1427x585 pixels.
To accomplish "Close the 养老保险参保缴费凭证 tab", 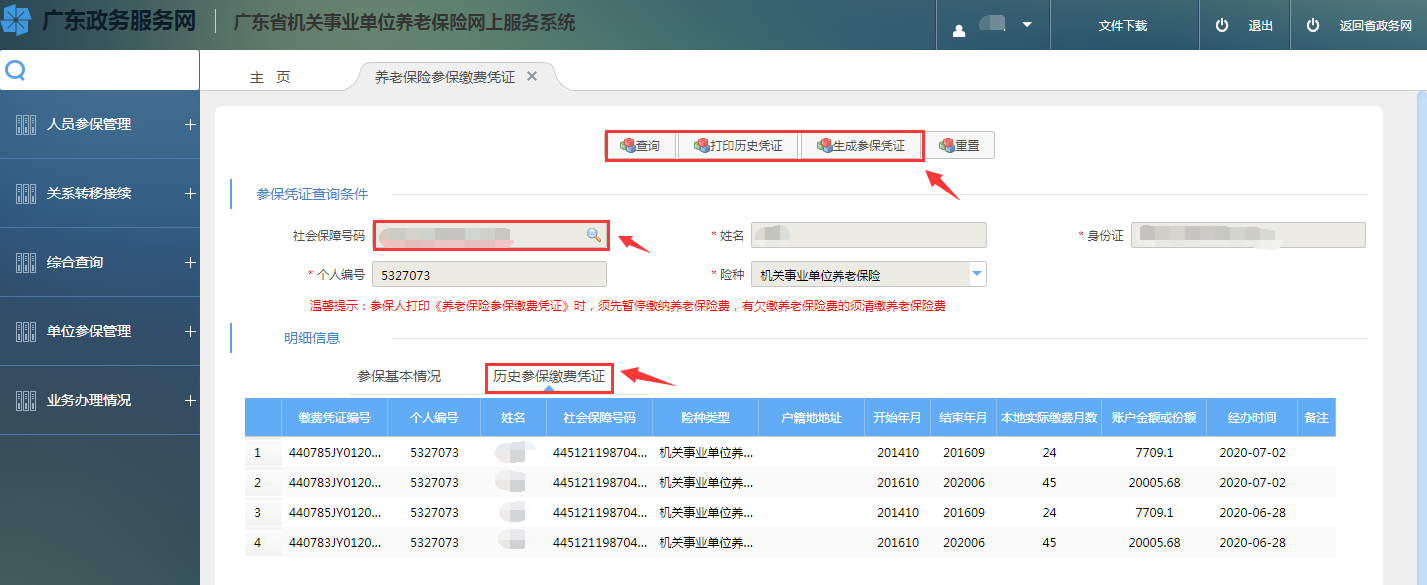I will pos(532,76).
